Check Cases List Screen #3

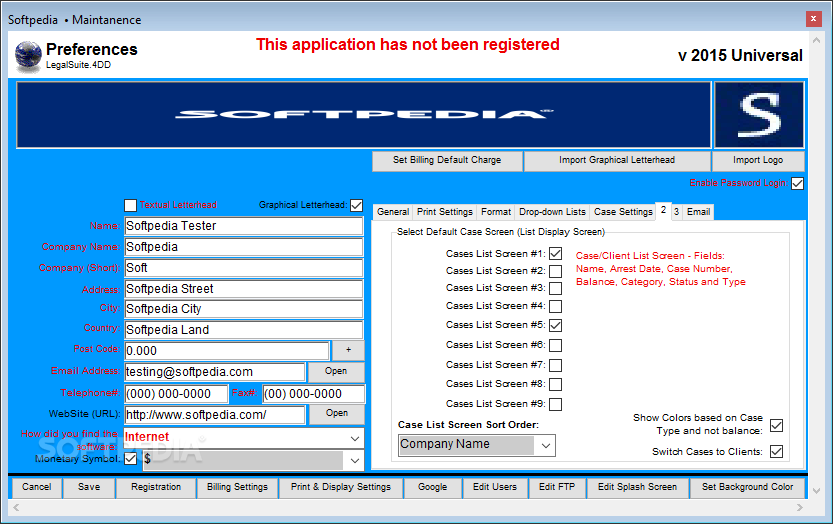tap(556, 288)
